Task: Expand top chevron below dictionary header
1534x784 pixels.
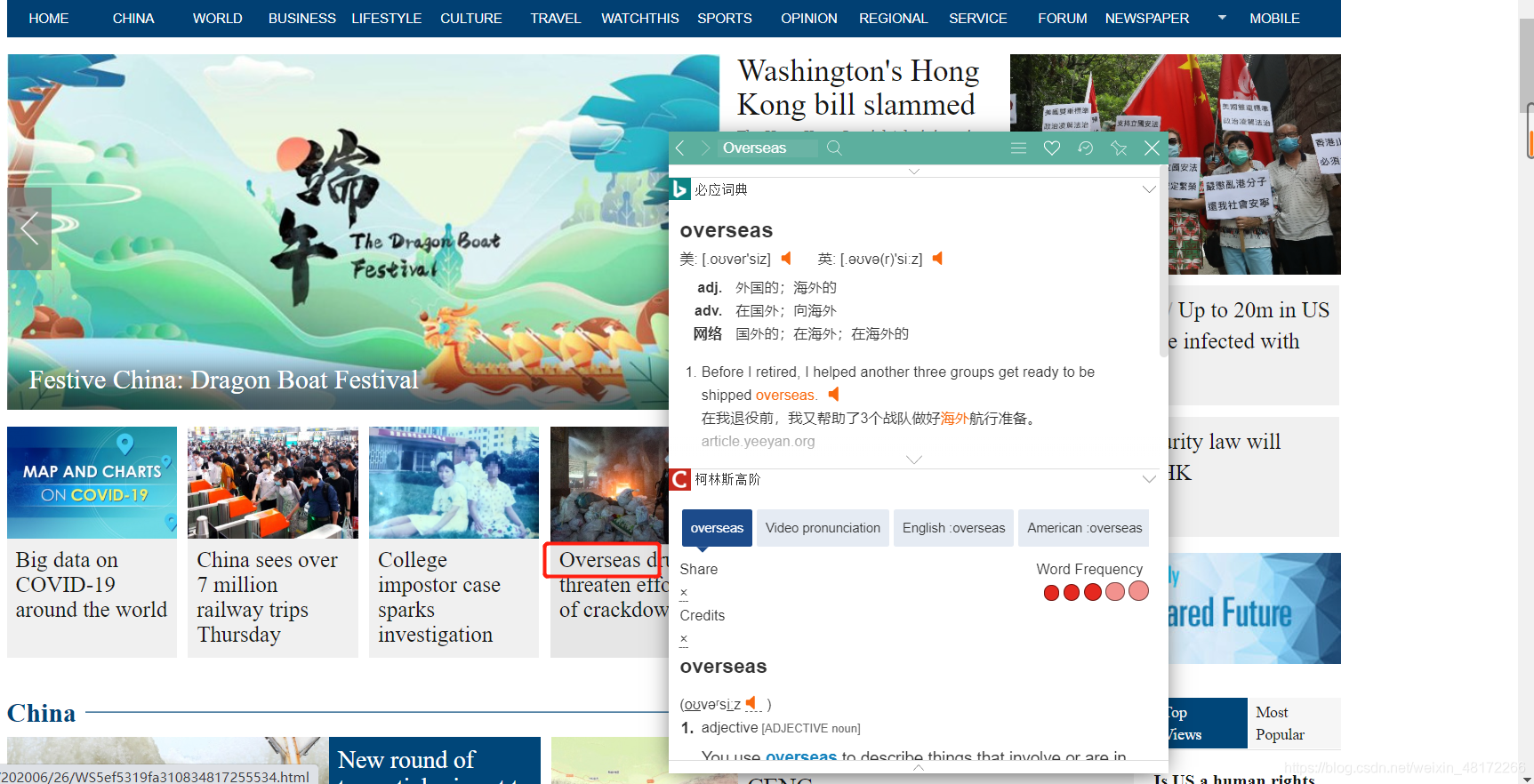Action: pyautogui.click(x=913, y=171)
